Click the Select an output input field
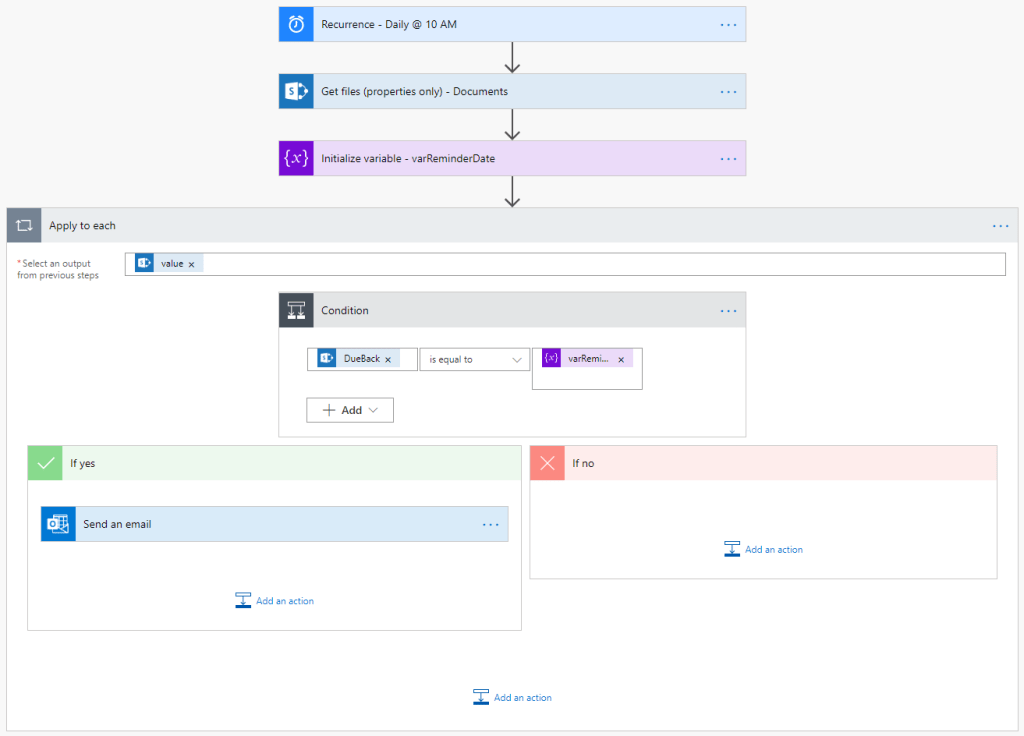This screenshot has height=736, width=1024. point(600,264)
